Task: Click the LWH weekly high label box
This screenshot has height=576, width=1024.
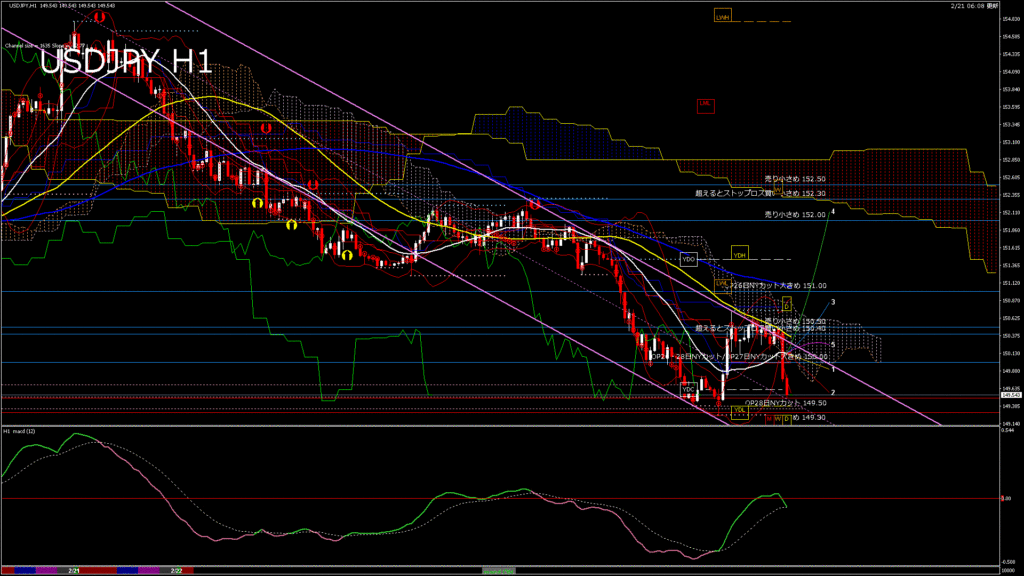Action: [722, 17]
